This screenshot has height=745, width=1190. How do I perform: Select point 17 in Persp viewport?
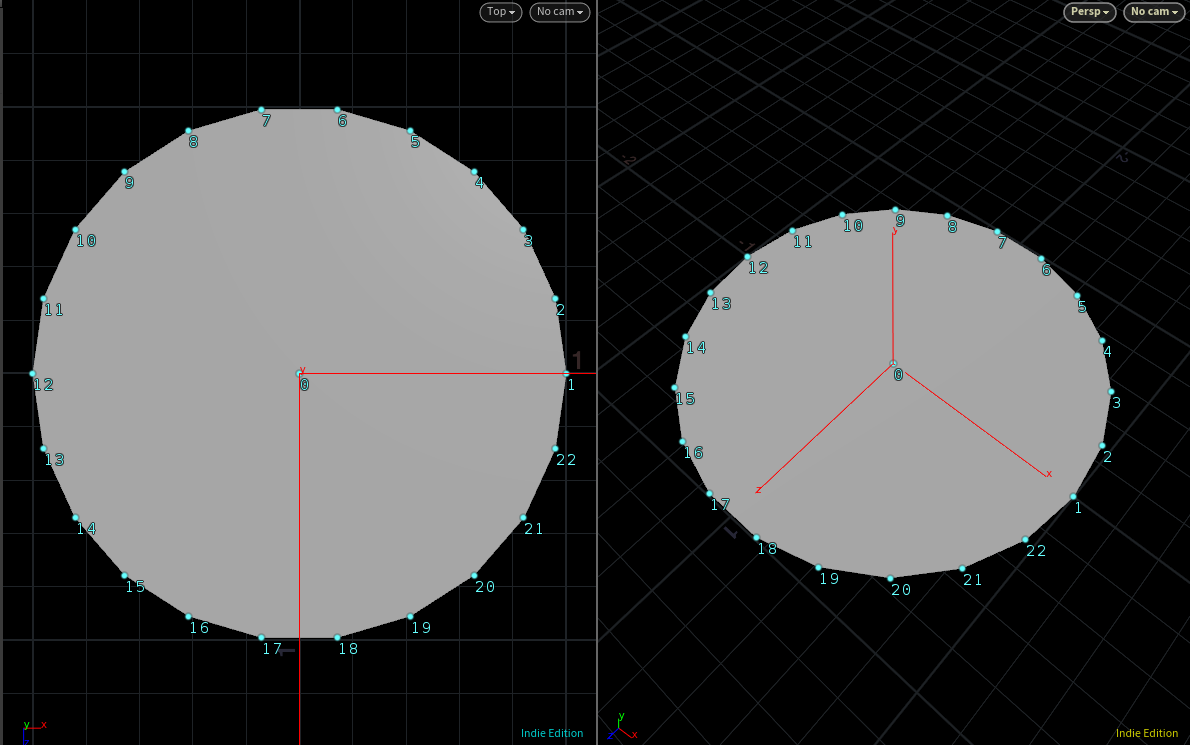click(x=710, y=493)
